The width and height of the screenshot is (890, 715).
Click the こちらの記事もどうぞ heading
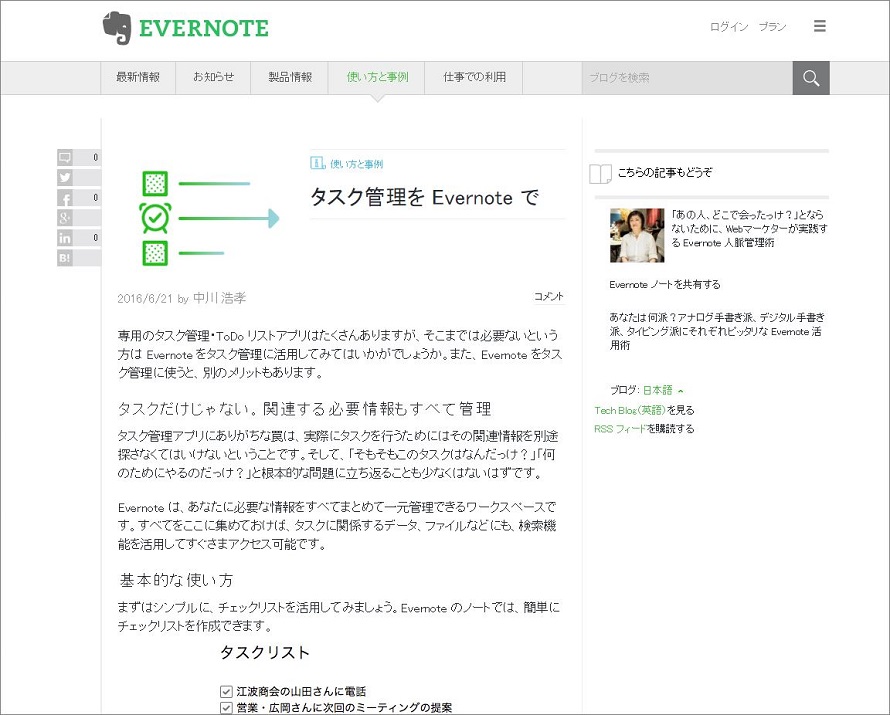(x=664, y=173)
